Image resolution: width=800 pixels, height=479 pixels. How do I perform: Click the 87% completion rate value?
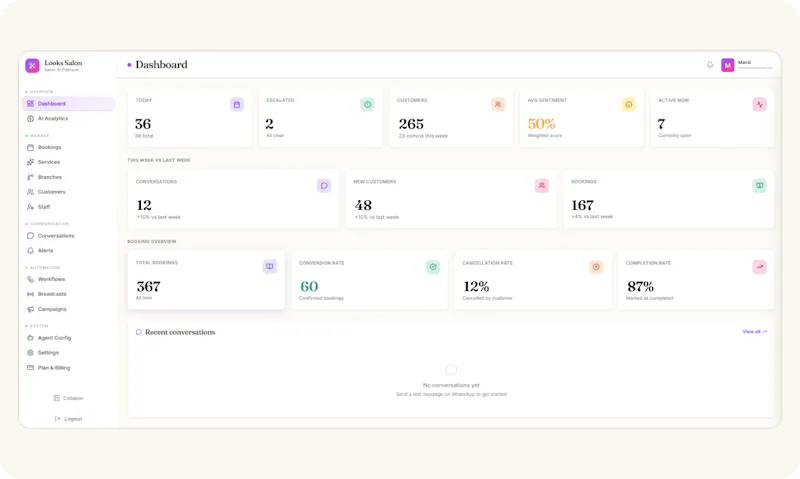point(640,286)
